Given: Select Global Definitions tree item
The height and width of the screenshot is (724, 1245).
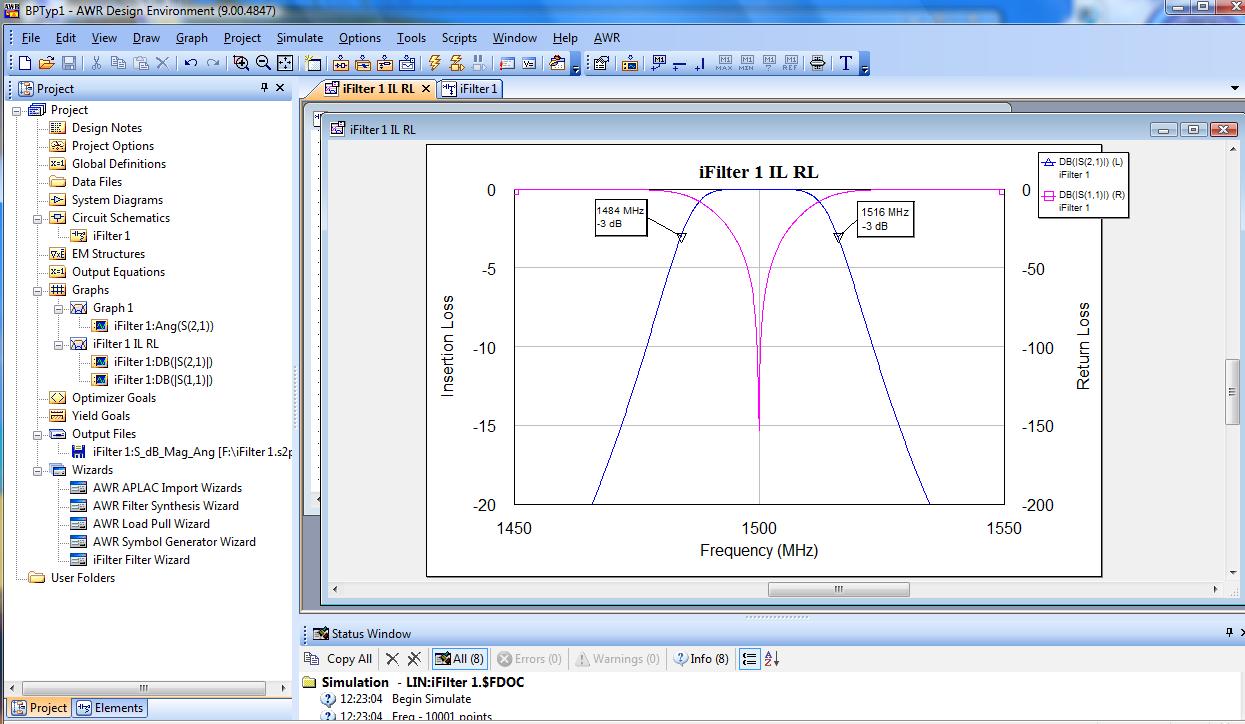Looking at the screenshot, I should click(x=119, y=164).
